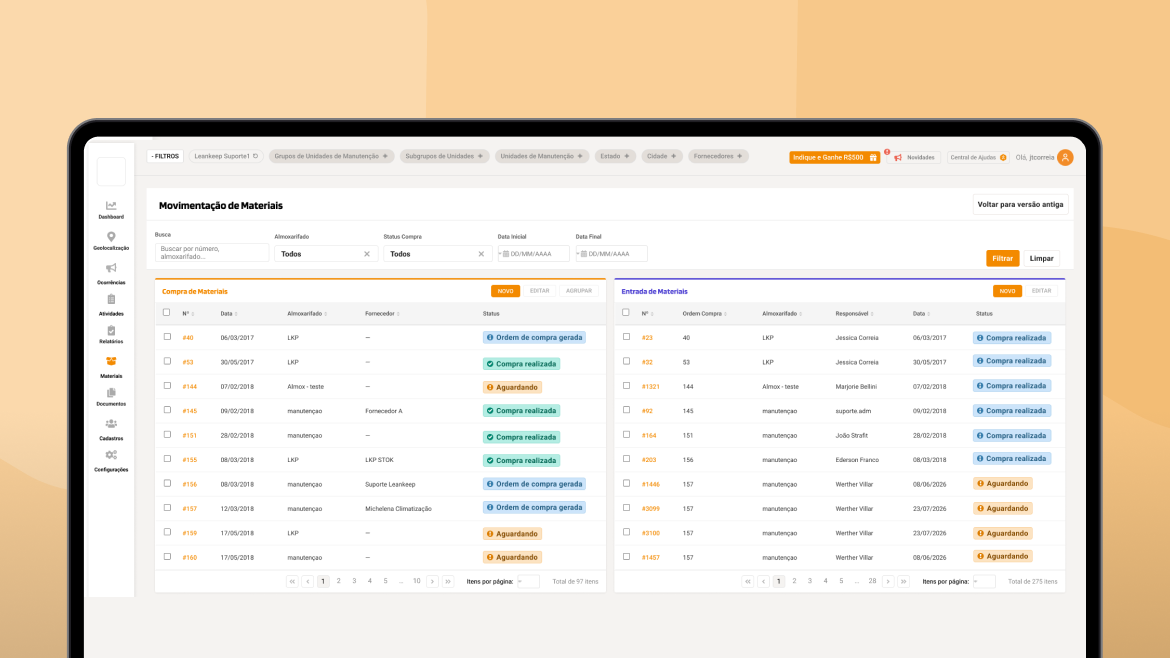Toggle the FILTROS collapse button
Image resolution: width=1170 pixels, height=658 pixels.
tap(165, 157)
